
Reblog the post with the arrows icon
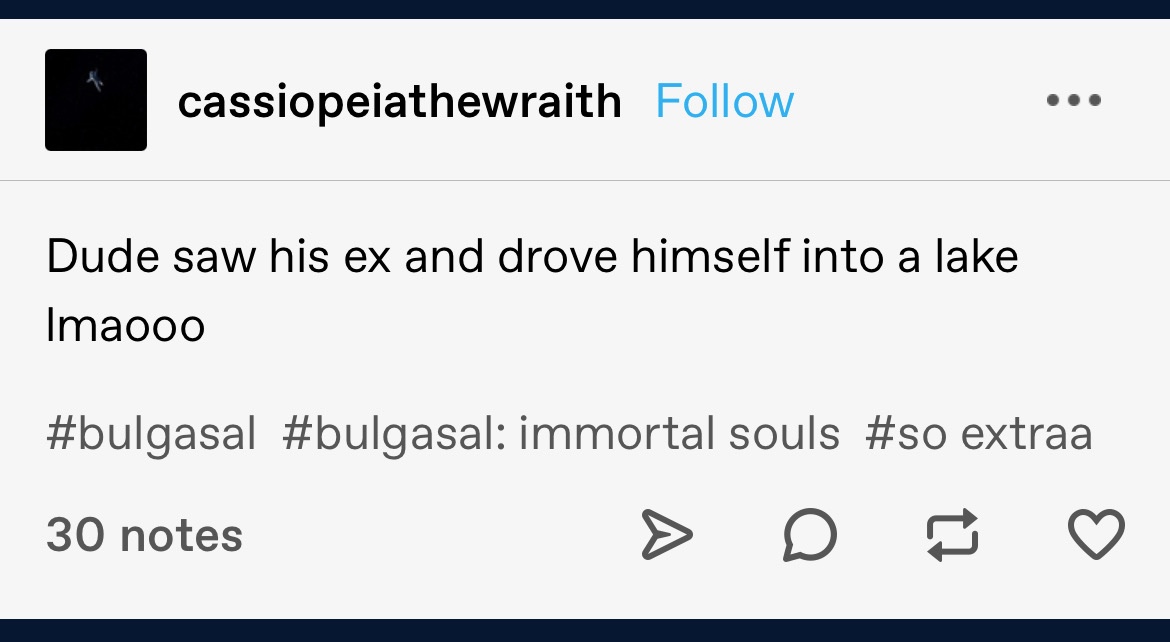pos(952,534)
